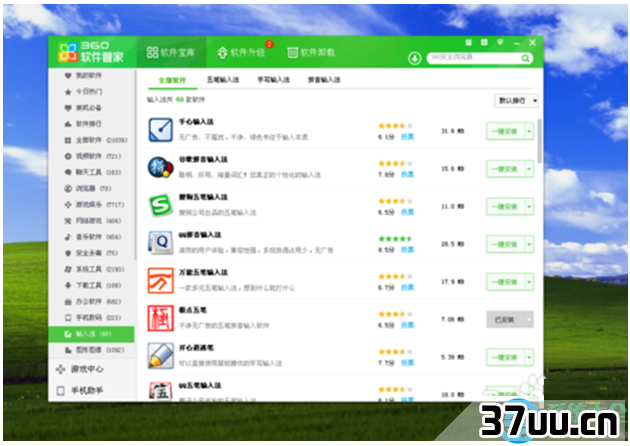The image size is (630, 446).
Task: Click the software list vertical scrollbar
Action: (x=539, y=141)
